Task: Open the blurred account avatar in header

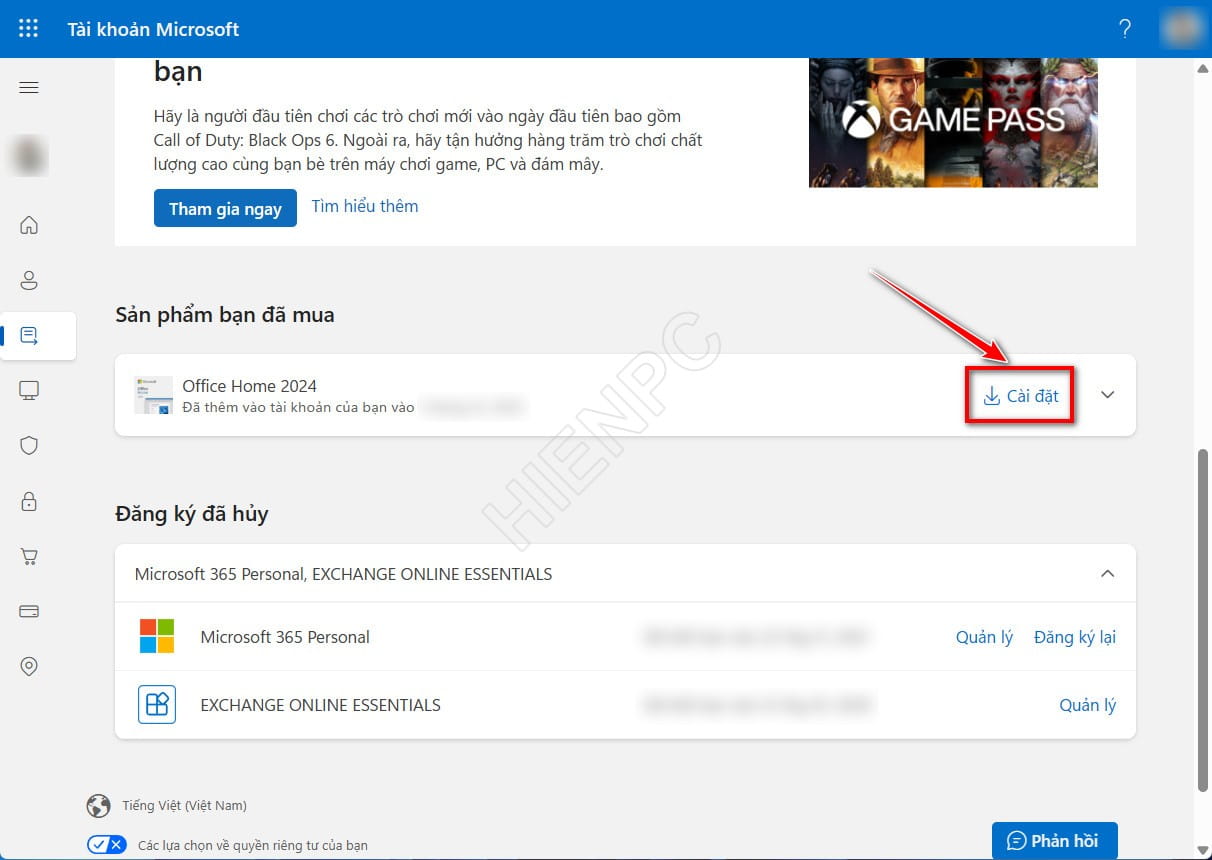Action: click(x=1182, y=28)
